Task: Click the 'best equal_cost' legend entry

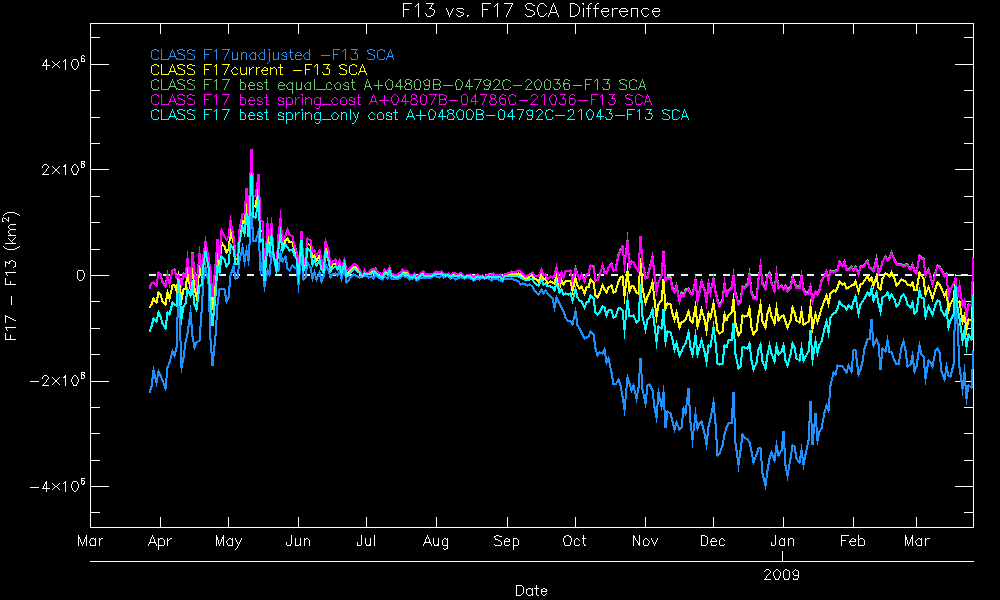Action: [398, 85]
